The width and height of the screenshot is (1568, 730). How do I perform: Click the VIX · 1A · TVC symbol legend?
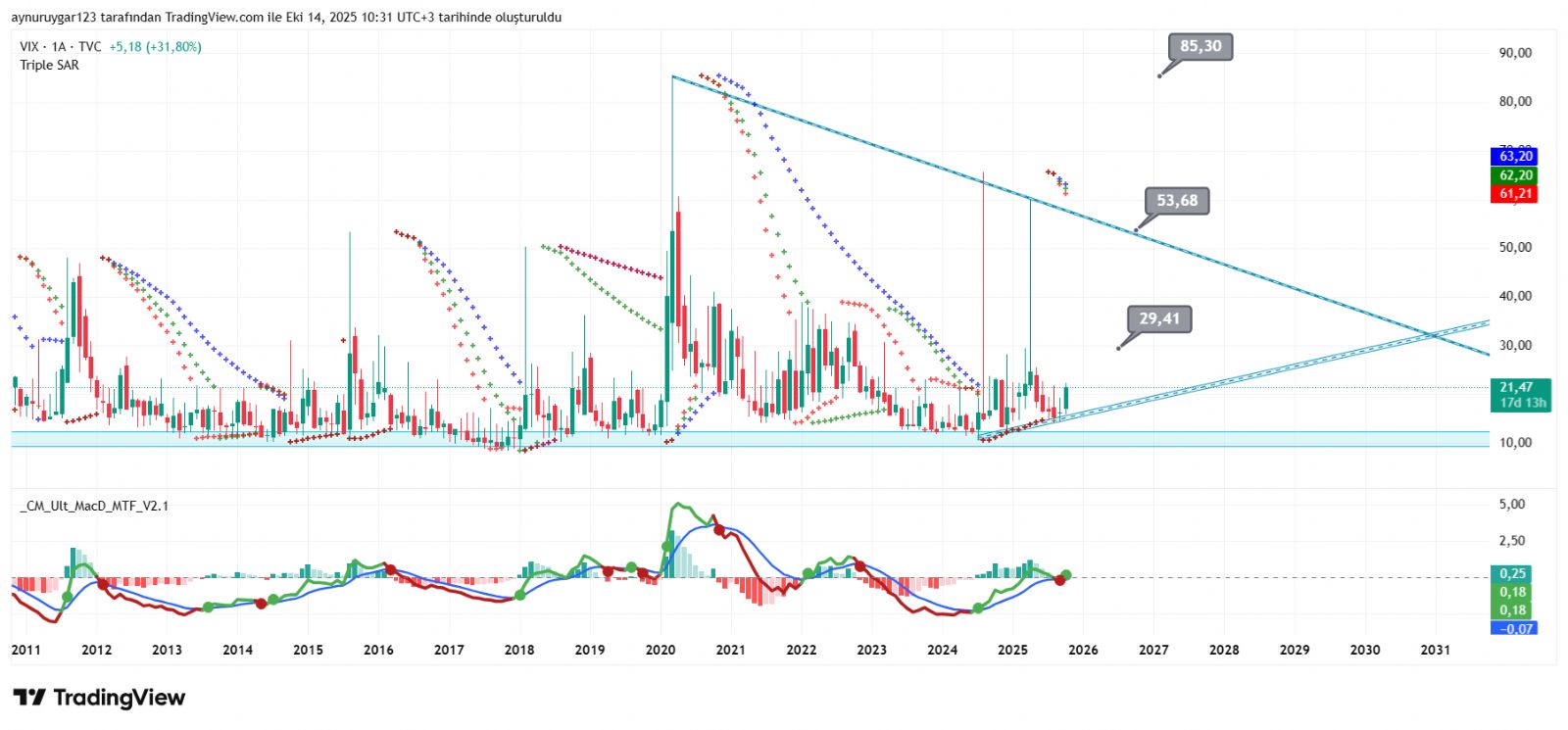point(61,47)
